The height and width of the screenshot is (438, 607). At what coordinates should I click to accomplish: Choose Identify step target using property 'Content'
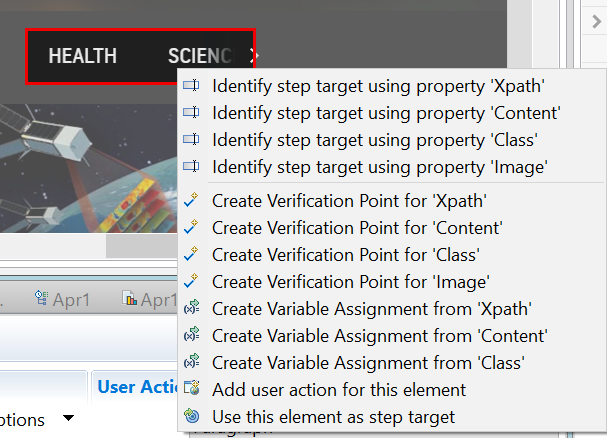click(386, 113)
